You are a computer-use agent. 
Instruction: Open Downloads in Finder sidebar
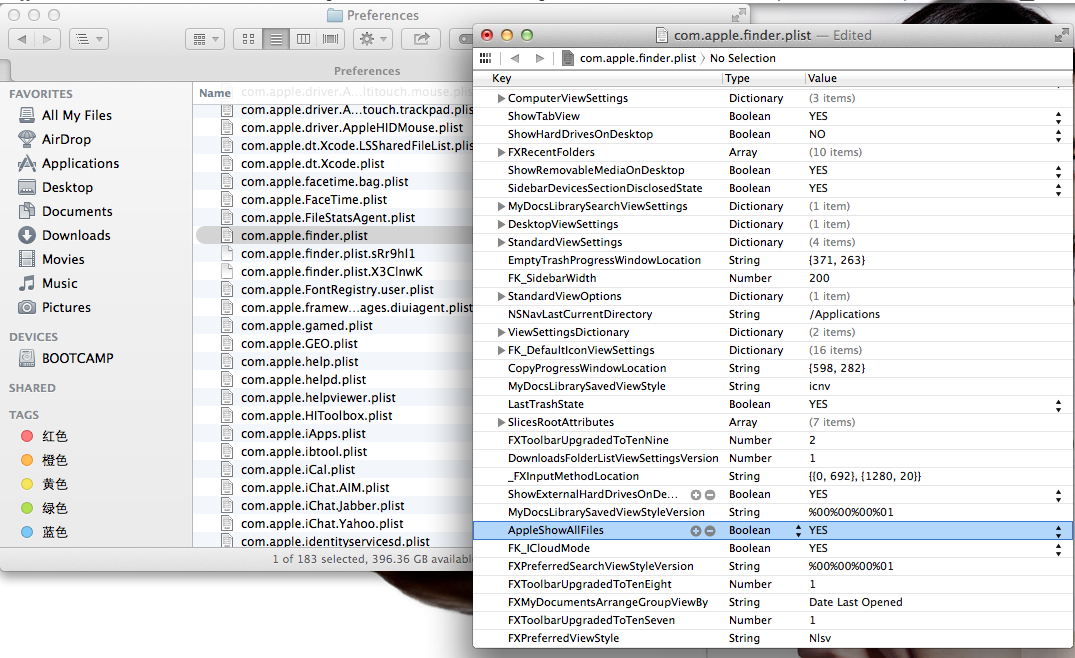coord(76,235)
